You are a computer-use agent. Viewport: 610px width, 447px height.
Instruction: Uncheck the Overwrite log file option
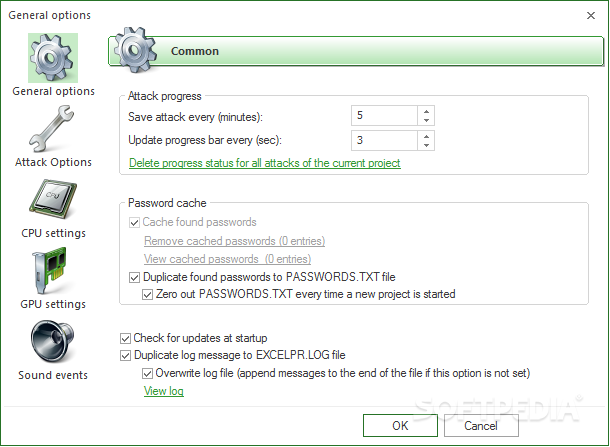tap(147, 374)
